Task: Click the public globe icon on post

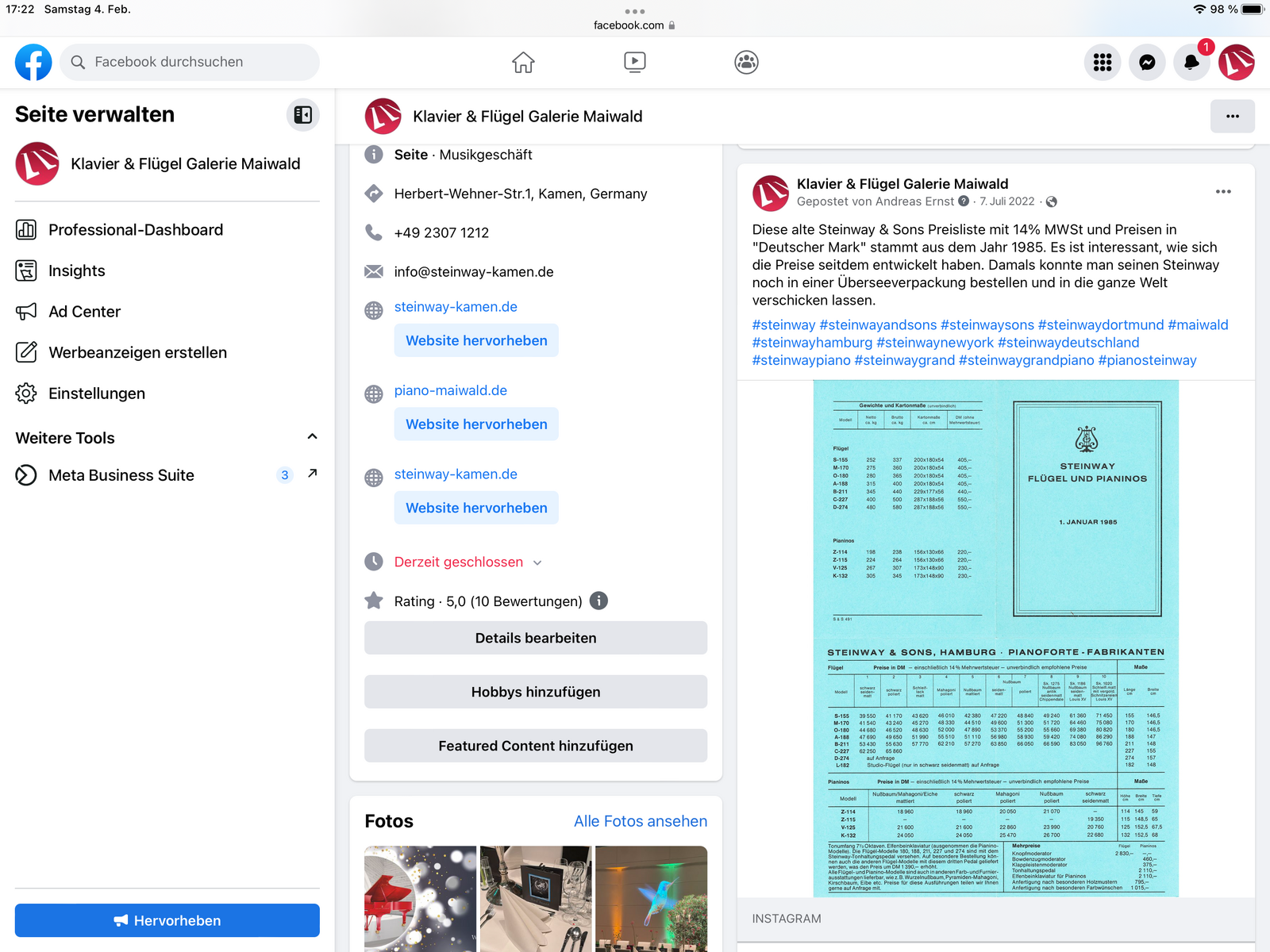Action: (x=1052, y=202)
